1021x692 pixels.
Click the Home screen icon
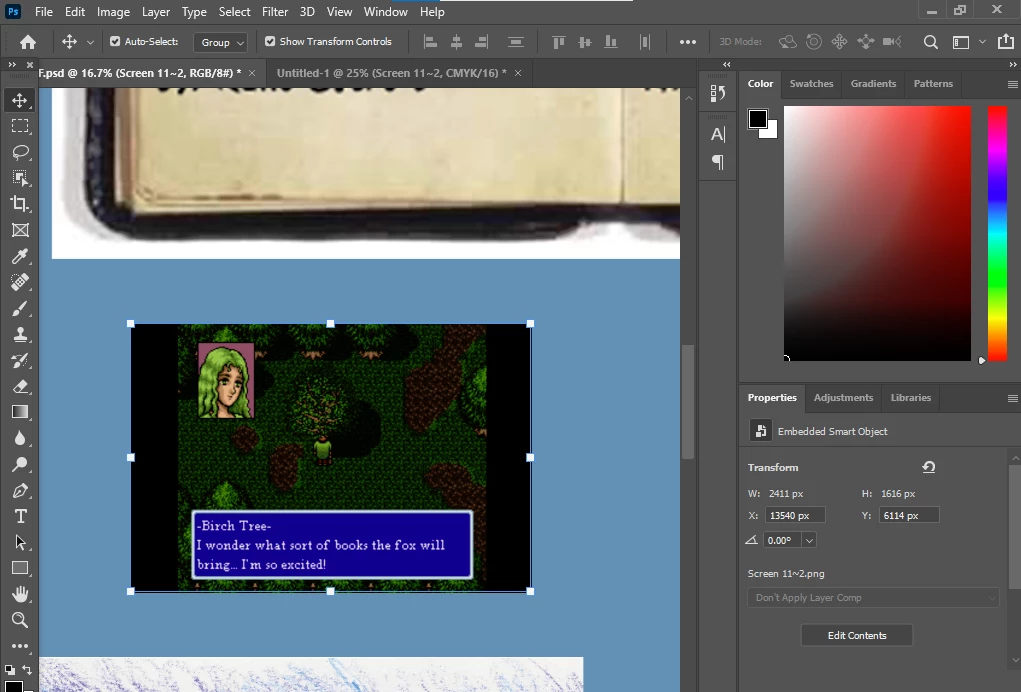tap(27, 42)
